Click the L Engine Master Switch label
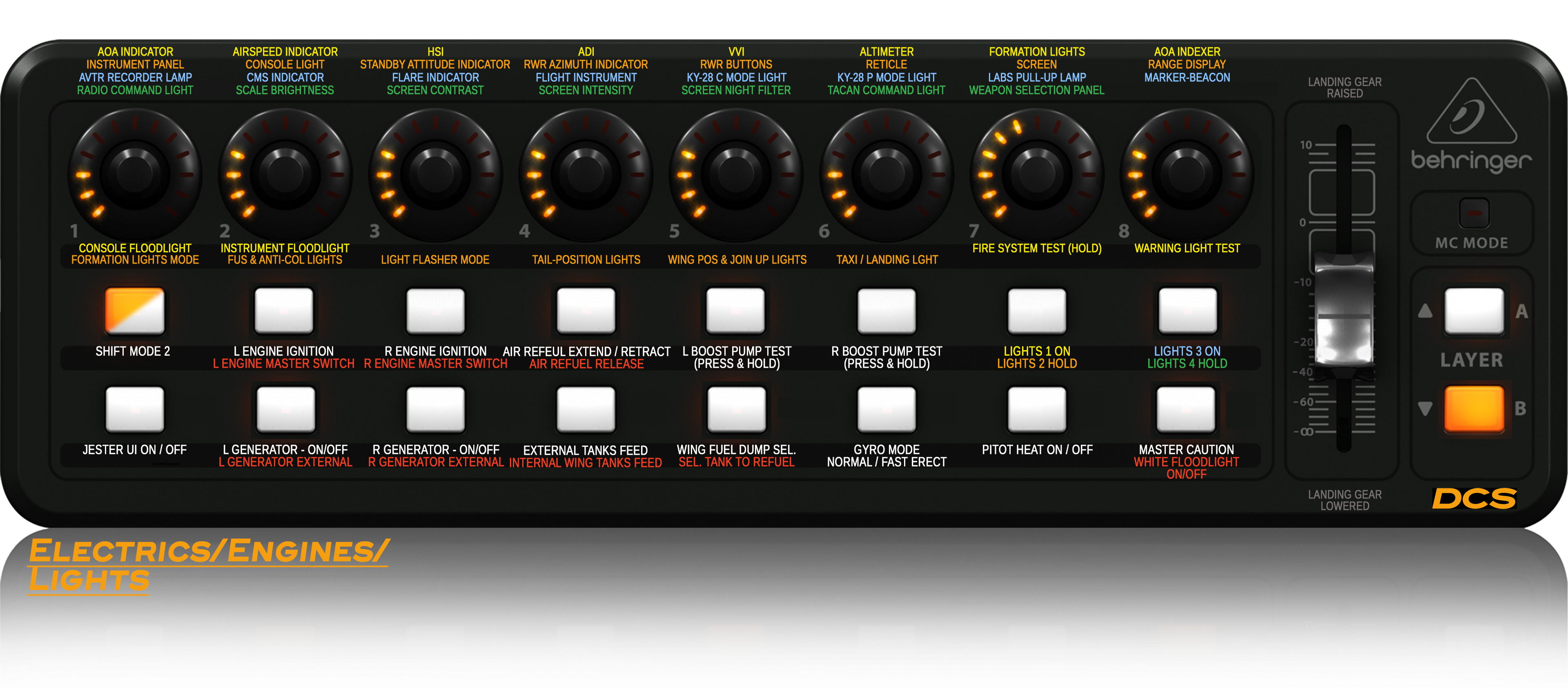 (284, 364)
